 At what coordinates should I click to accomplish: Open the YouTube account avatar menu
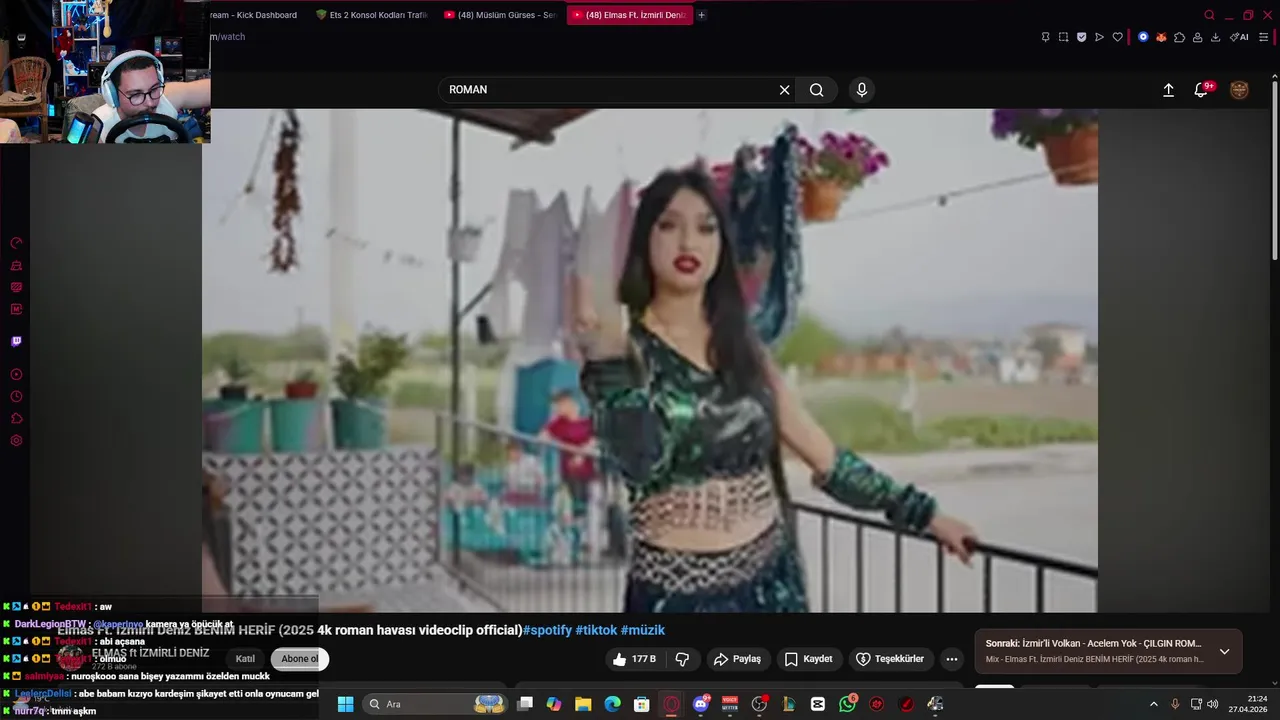coord(1239,90)
